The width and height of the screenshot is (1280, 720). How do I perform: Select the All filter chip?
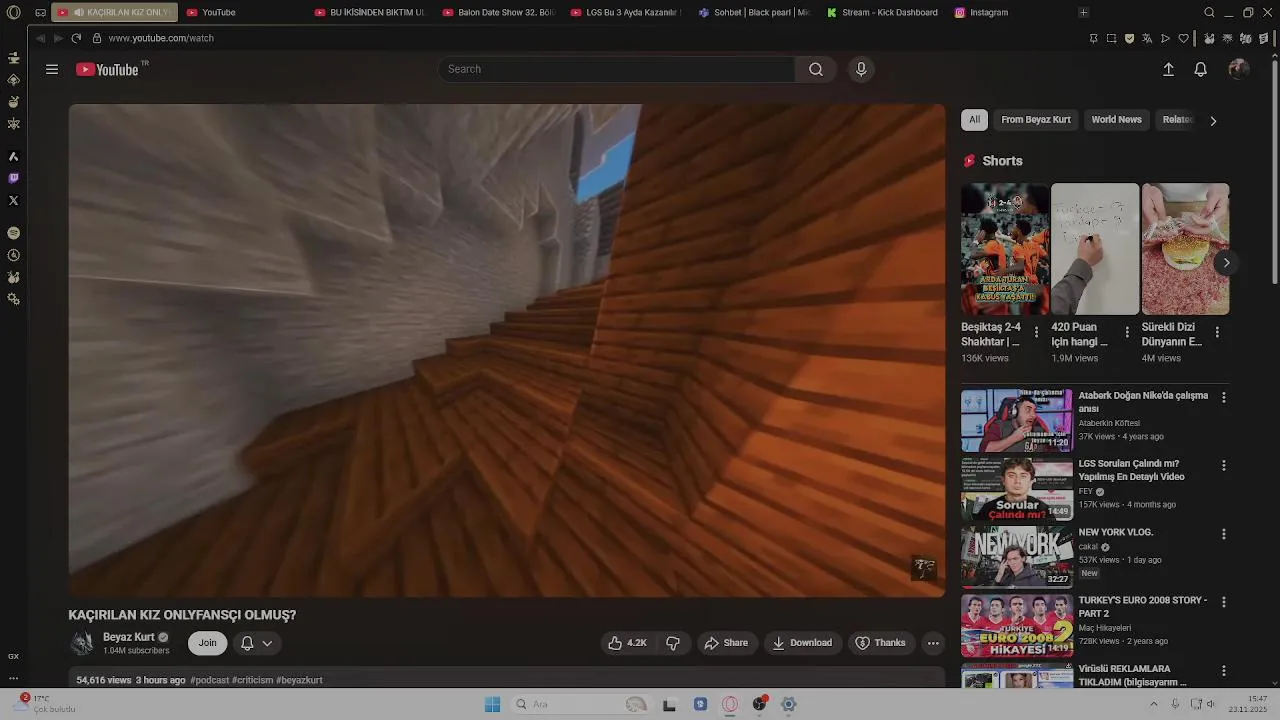pos(974,120)
